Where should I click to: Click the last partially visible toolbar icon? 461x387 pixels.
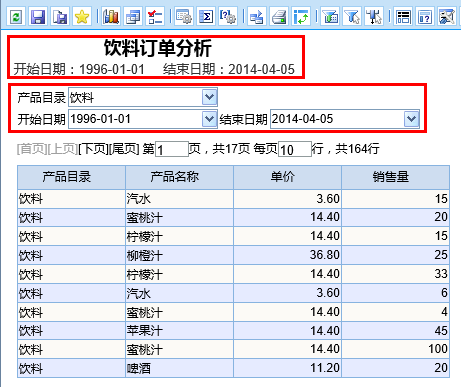pyautogui.click(x=447, y=17)
